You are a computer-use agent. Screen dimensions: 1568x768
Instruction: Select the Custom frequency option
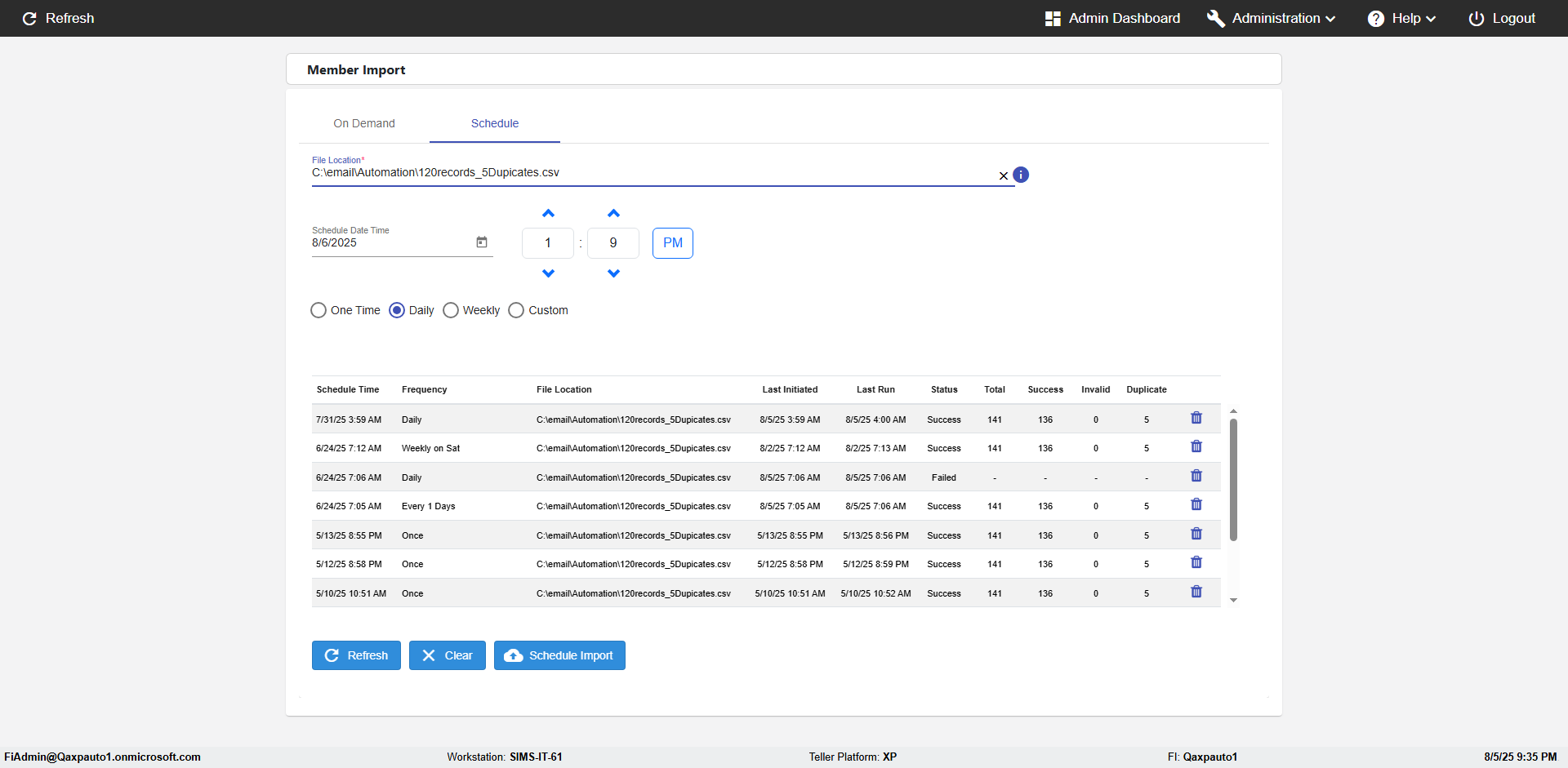coord(516,310)
